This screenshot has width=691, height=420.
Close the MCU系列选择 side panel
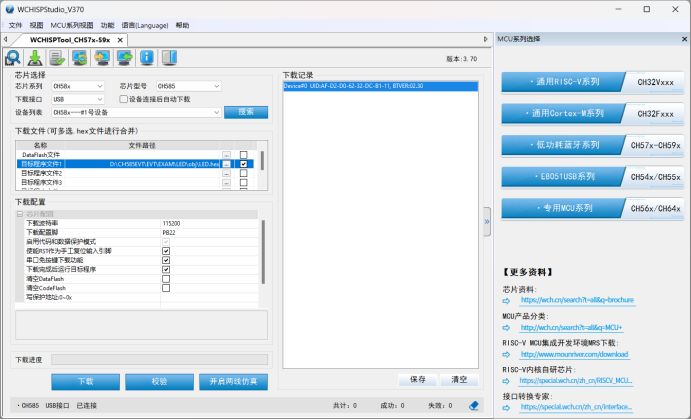[684, 39]
